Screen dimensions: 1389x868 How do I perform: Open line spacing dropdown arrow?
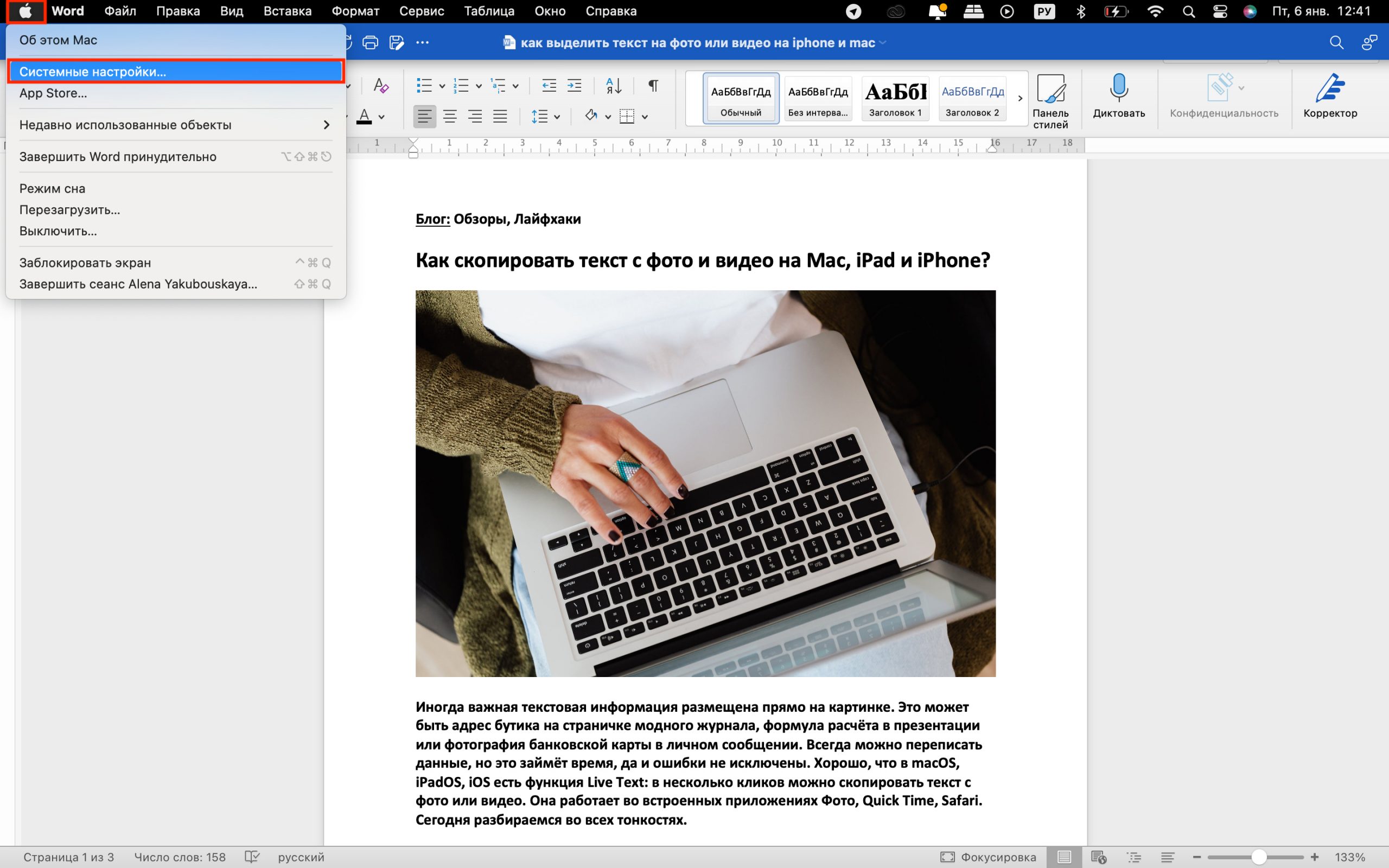(557, 117)
